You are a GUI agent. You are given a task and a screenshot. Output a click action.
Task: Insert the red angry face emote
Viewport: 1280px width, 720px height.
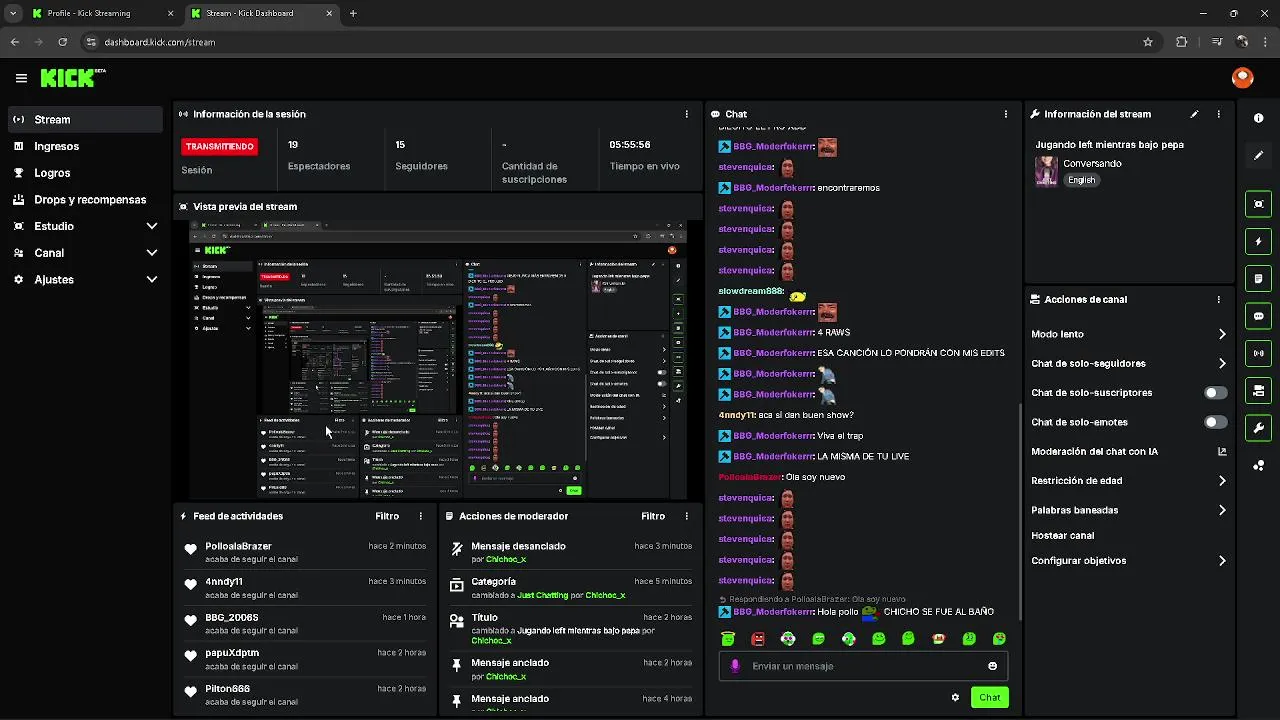click(758, 639)
